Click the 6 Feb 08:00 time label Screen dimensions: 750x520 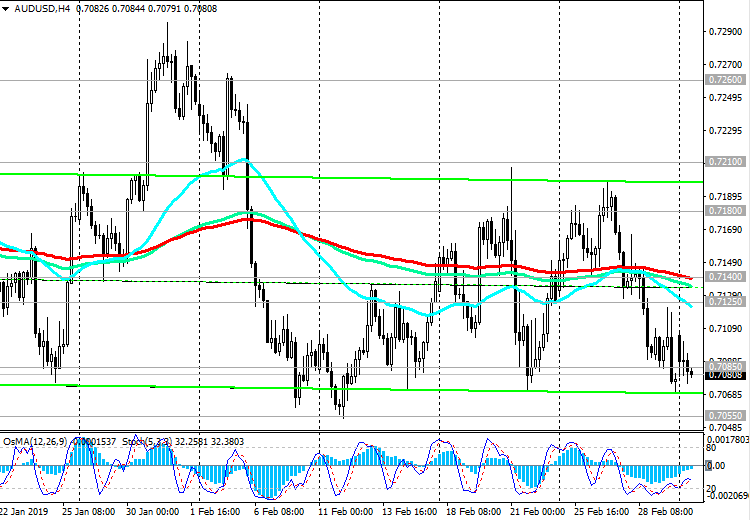click(278, 511)
